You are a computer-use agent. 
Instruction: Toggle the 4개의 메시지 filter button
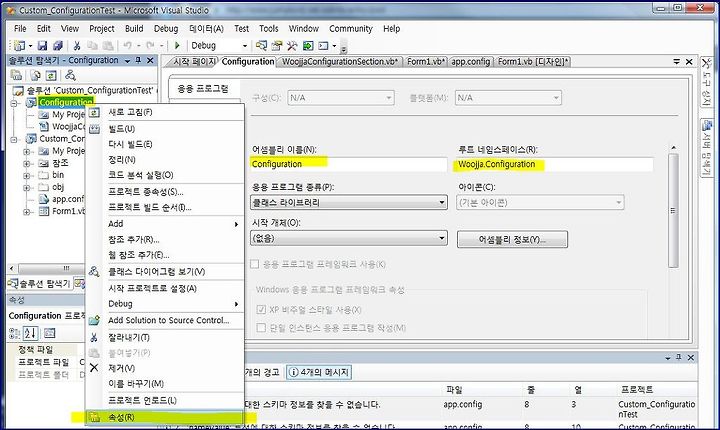pos(319,372)
